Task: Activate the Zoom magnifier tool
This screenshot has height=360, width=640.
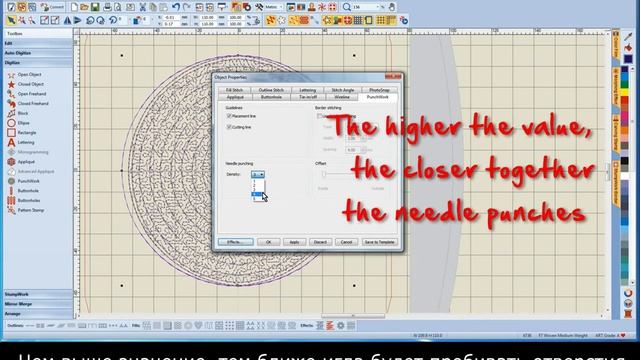Action: [347, 7]
